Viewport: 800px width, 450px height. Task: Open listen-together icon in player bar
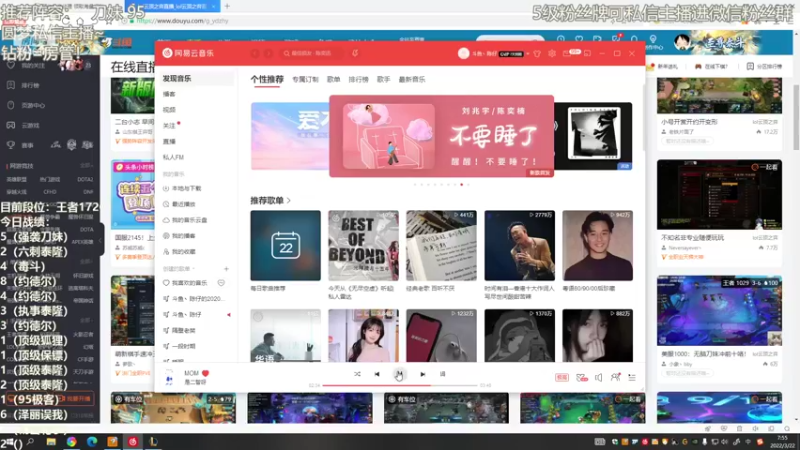pos(615,378)
